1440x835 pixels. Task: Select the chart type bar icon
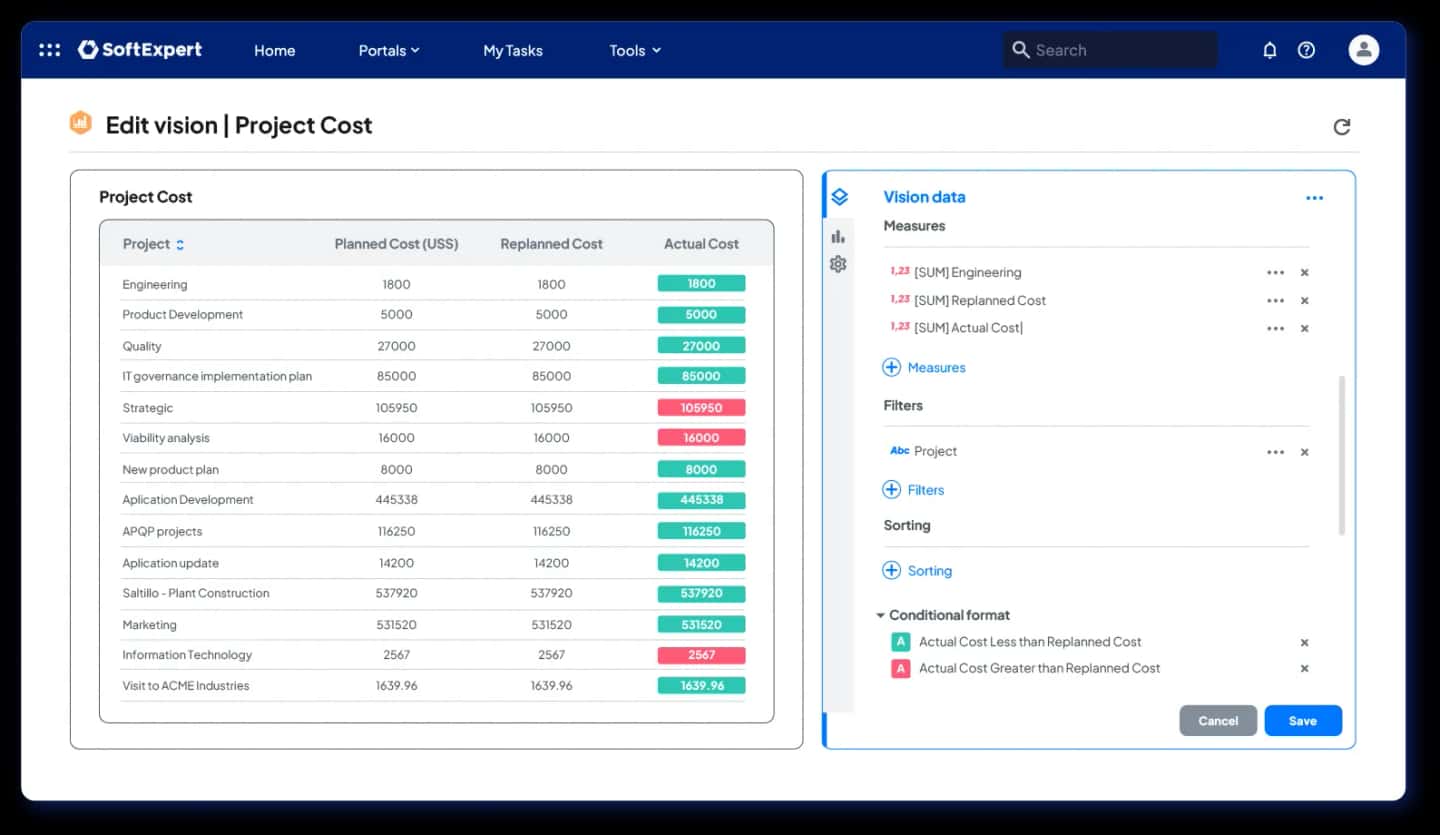click(838, 236)
